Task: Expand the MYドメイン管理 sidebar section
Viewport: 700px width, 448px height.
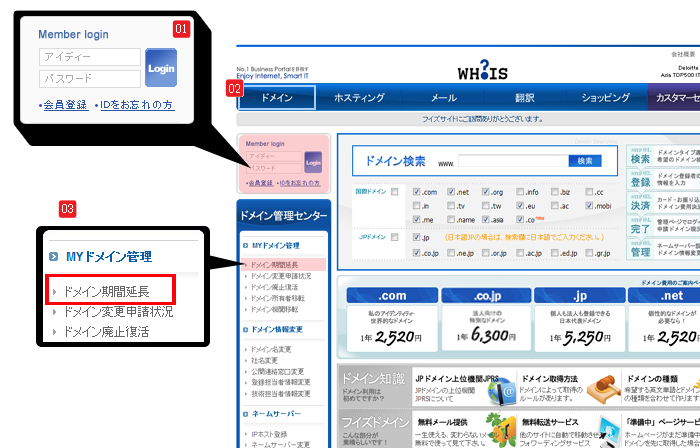Action: click(277, 245)
